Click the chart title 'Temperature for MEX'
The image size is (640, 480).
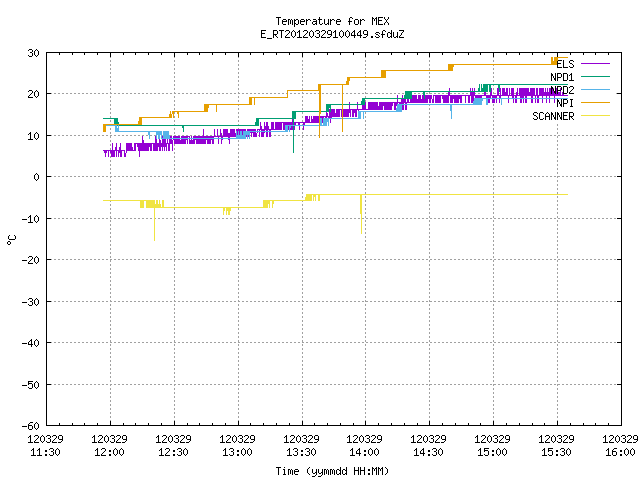click(332, 21)
